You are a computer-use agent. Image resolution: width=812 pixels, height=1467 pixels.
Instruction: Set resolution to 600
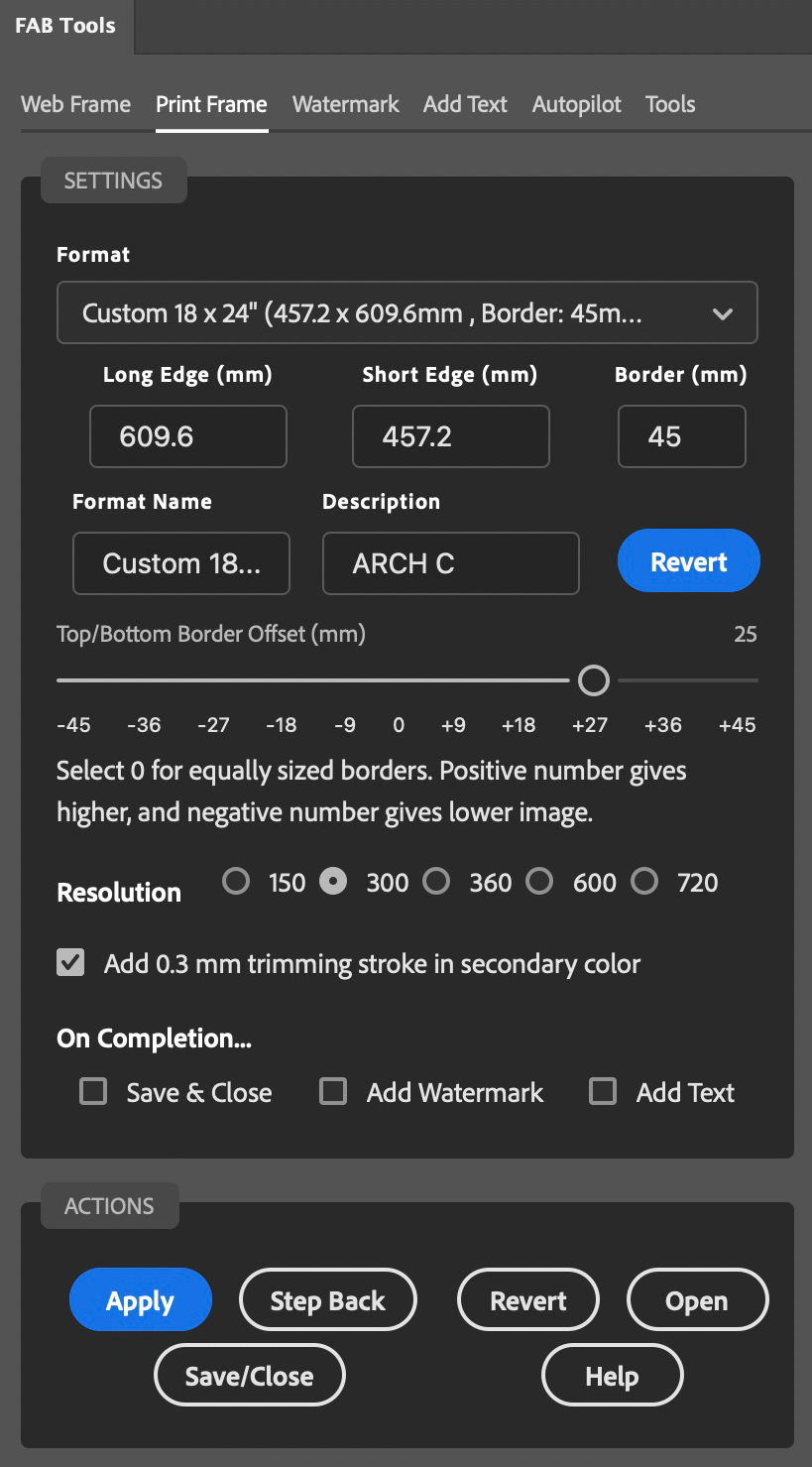(539, 882)
